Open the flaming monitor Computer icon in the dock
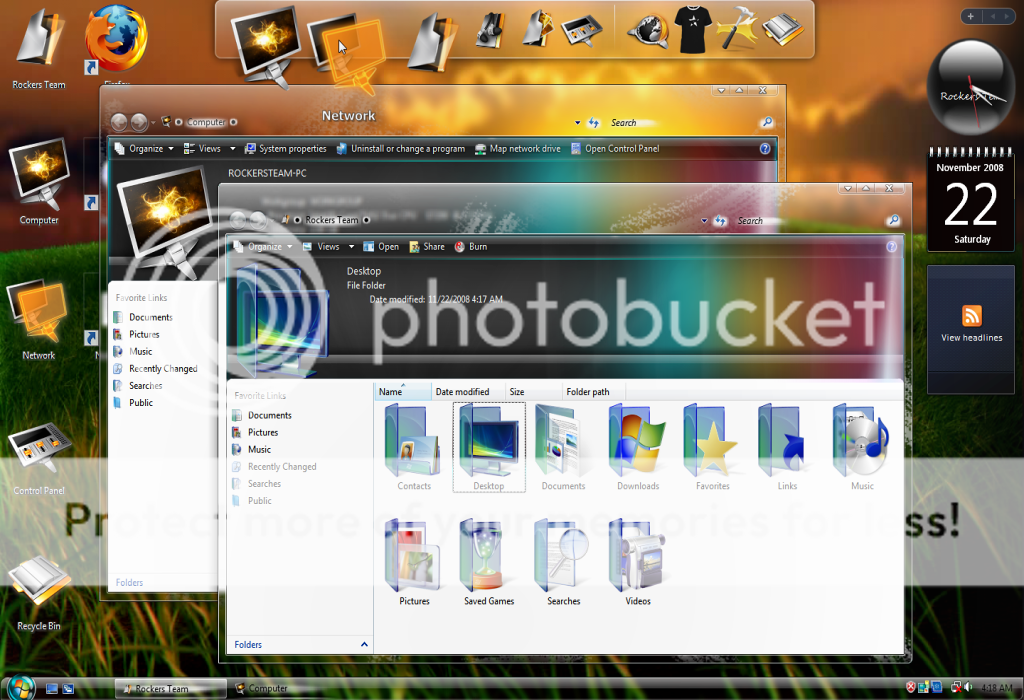Screen dimensions: 1024x700 click(x=266, y=44)
